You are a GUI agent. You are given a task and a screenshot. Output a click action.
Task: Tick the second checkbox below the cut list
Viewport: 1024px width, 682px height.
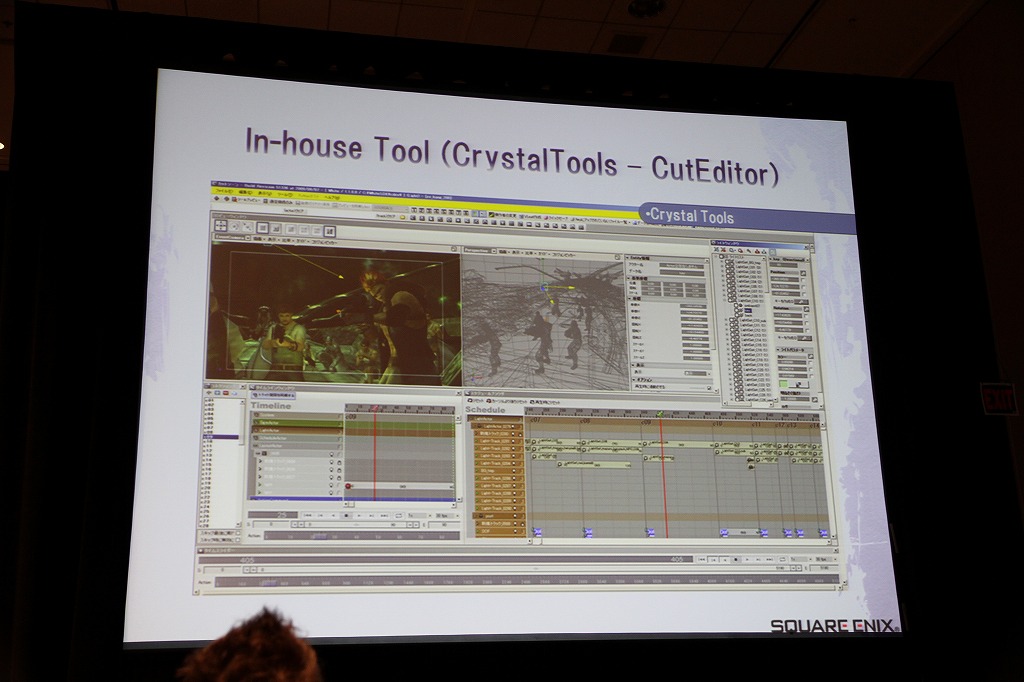238,540
